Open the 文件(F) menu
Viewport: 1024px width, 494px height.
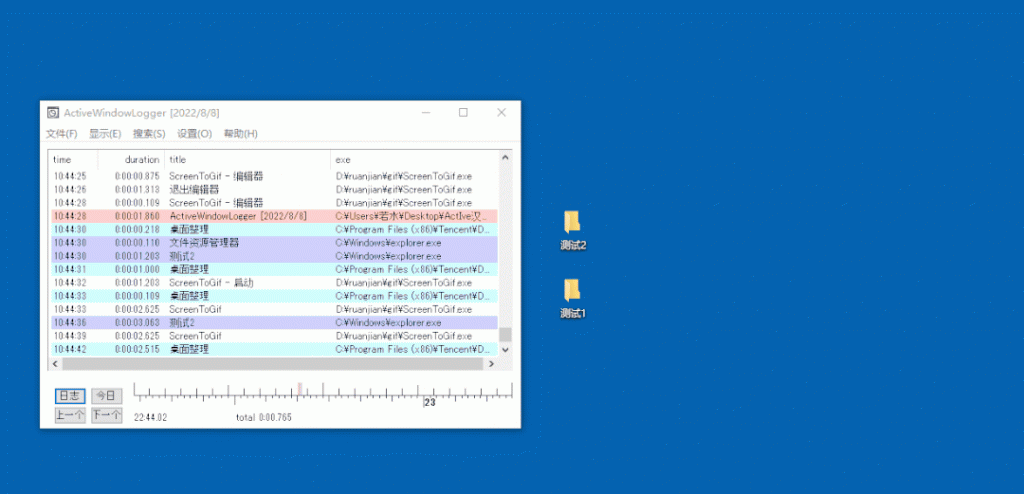61,133
